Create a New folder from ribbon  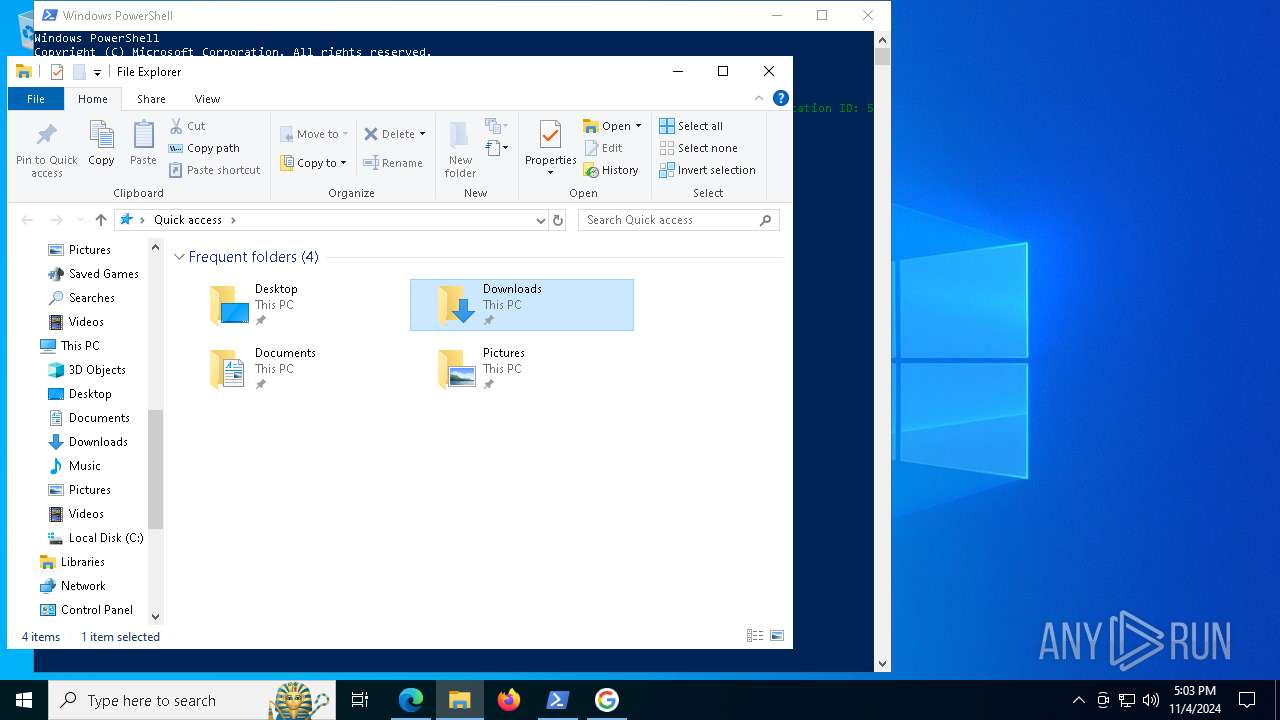pyautogui.click(x=460, y=149)
